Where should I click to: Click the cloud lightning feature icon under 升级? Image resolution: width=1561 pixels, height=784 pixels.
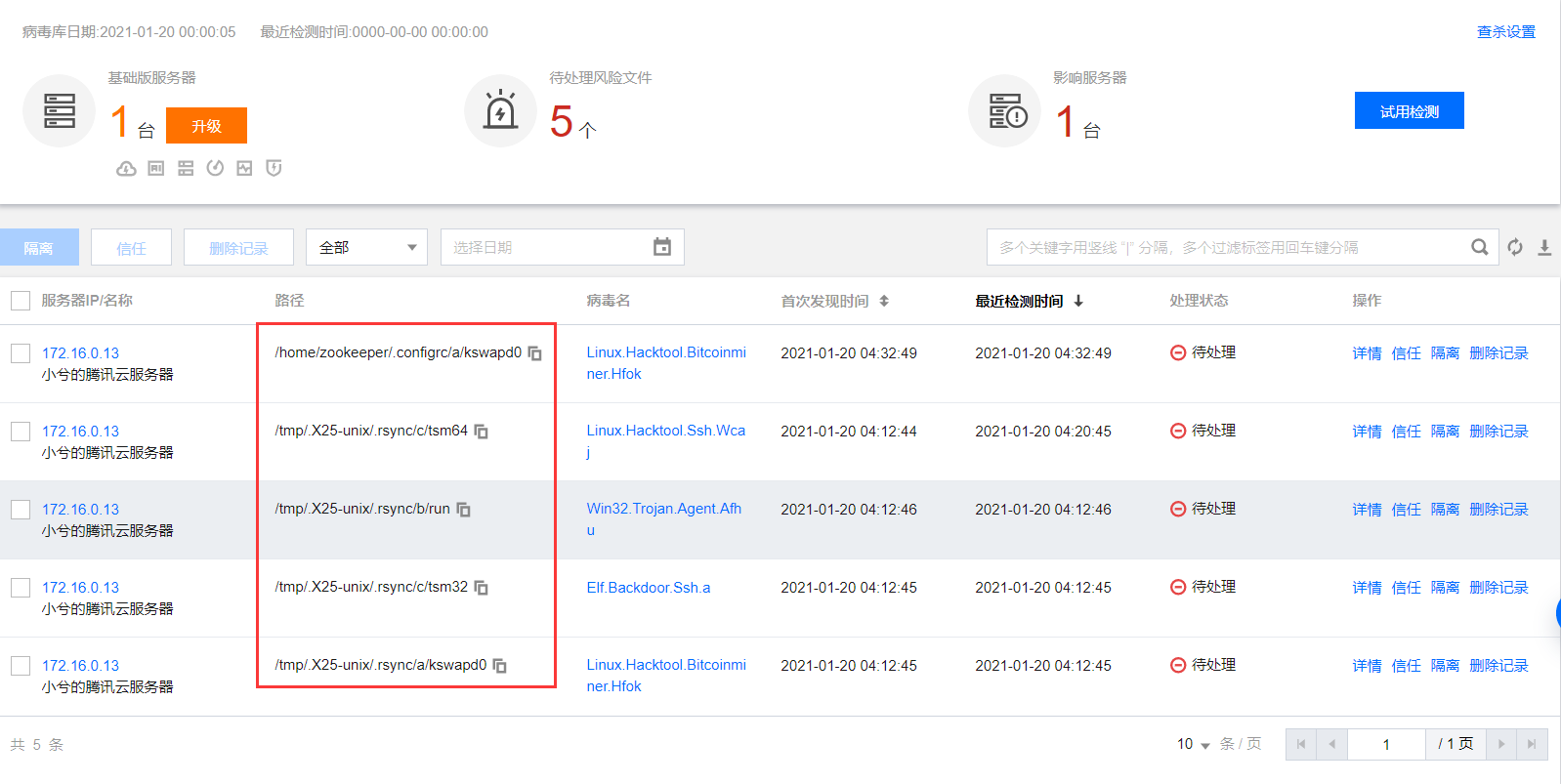point(126,168)
